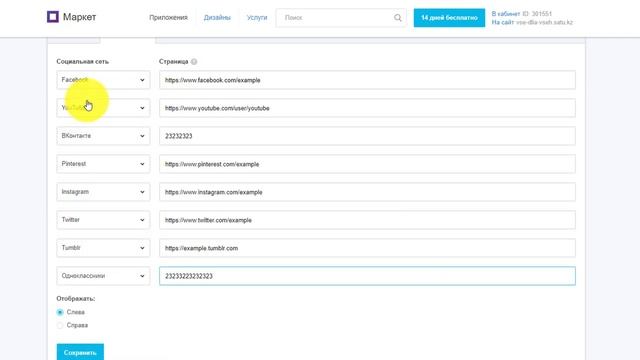Viewport: 640px width, 360px height.
Task: Click the Сохранить button
Action: [x=80, y=352]
